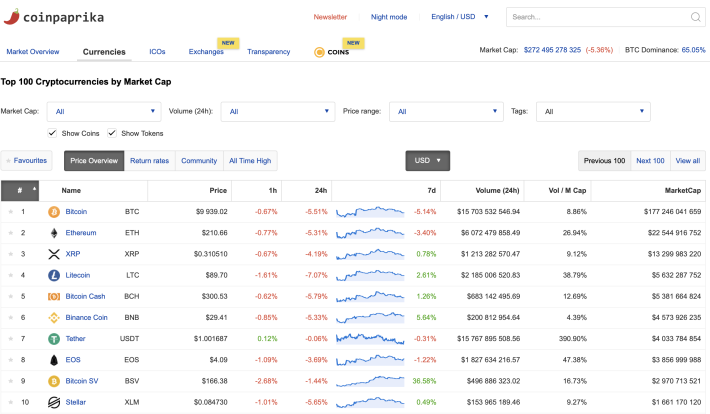Star Tether as a favourite
The height and width of the screenshot is (414, 710).
pos(10,339)
